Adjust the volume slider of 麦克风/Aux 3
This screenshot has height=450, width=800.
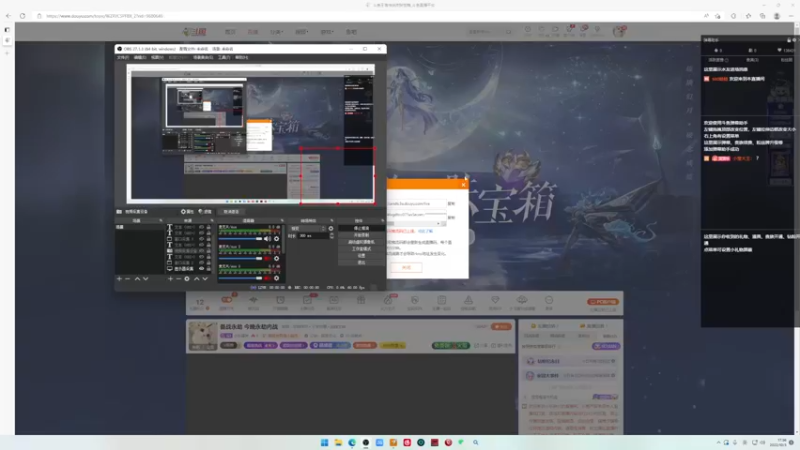point(240,278)
